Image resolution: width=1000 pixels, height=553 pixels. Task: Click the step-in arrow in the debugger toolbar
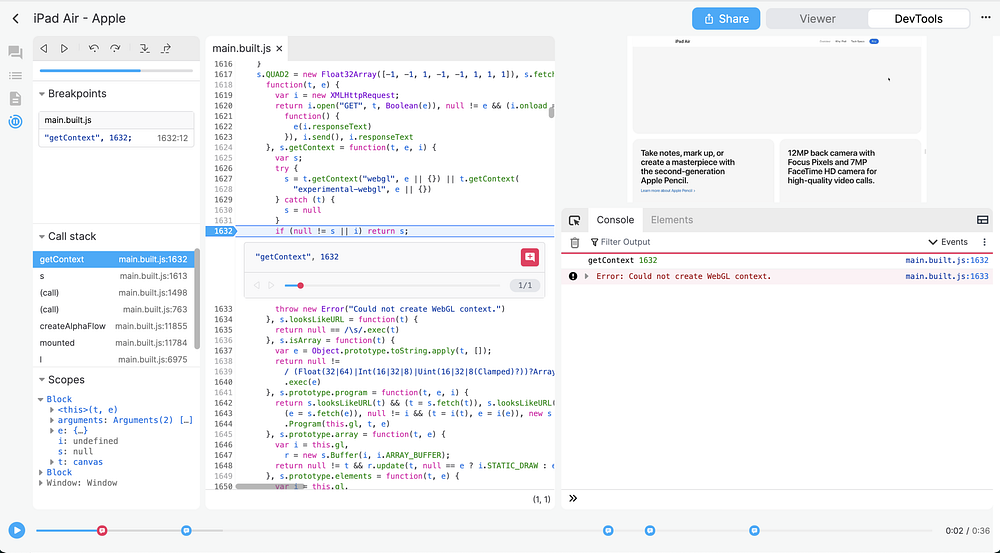coord(143,48)
